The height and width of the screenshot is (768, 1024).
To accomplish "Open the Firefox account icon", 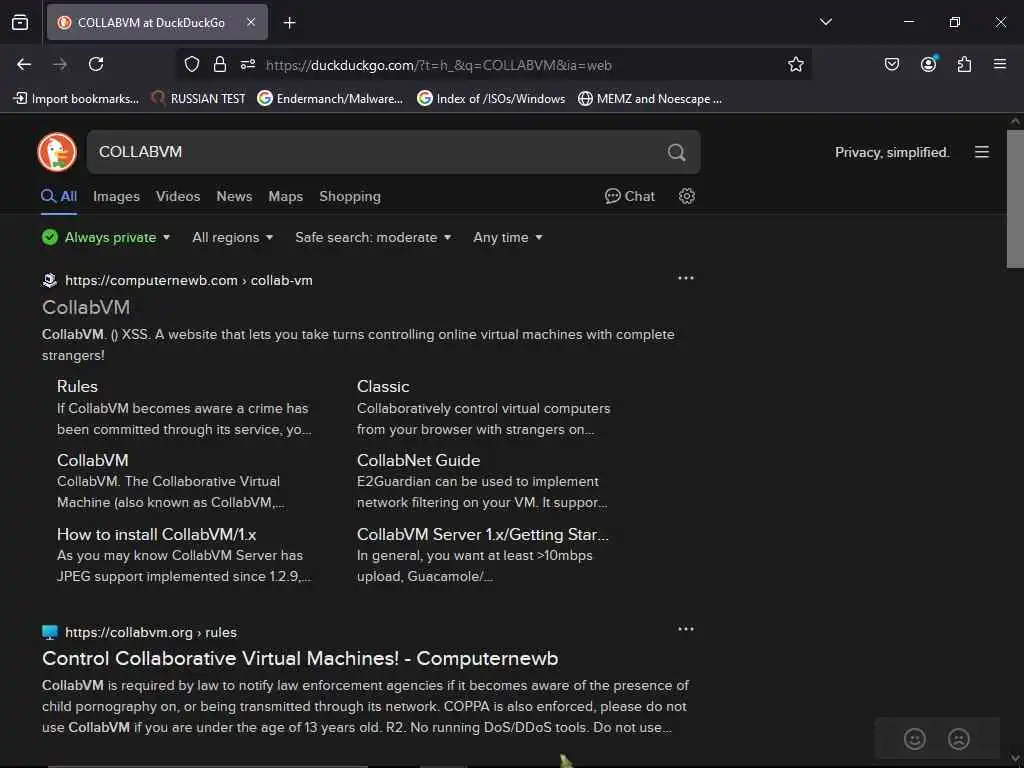I will [x=928, y=63].
